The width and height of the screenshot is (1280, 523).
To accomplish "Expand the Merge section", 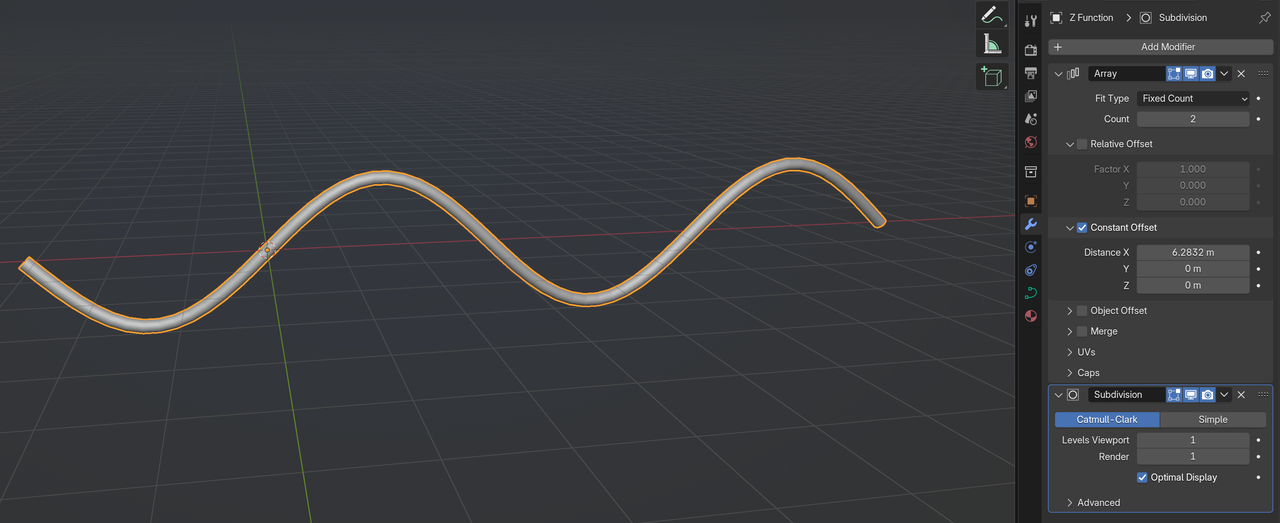I will [1069, 332].
